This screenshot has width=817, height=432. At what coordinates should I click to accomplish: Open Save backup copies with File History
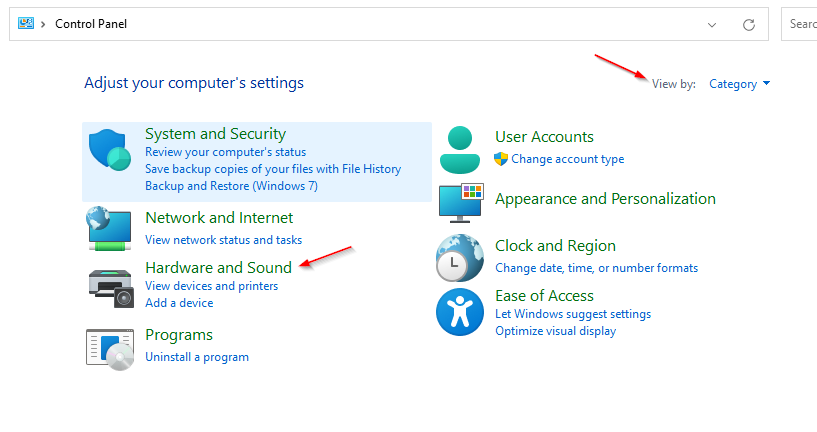coord(273,169)
